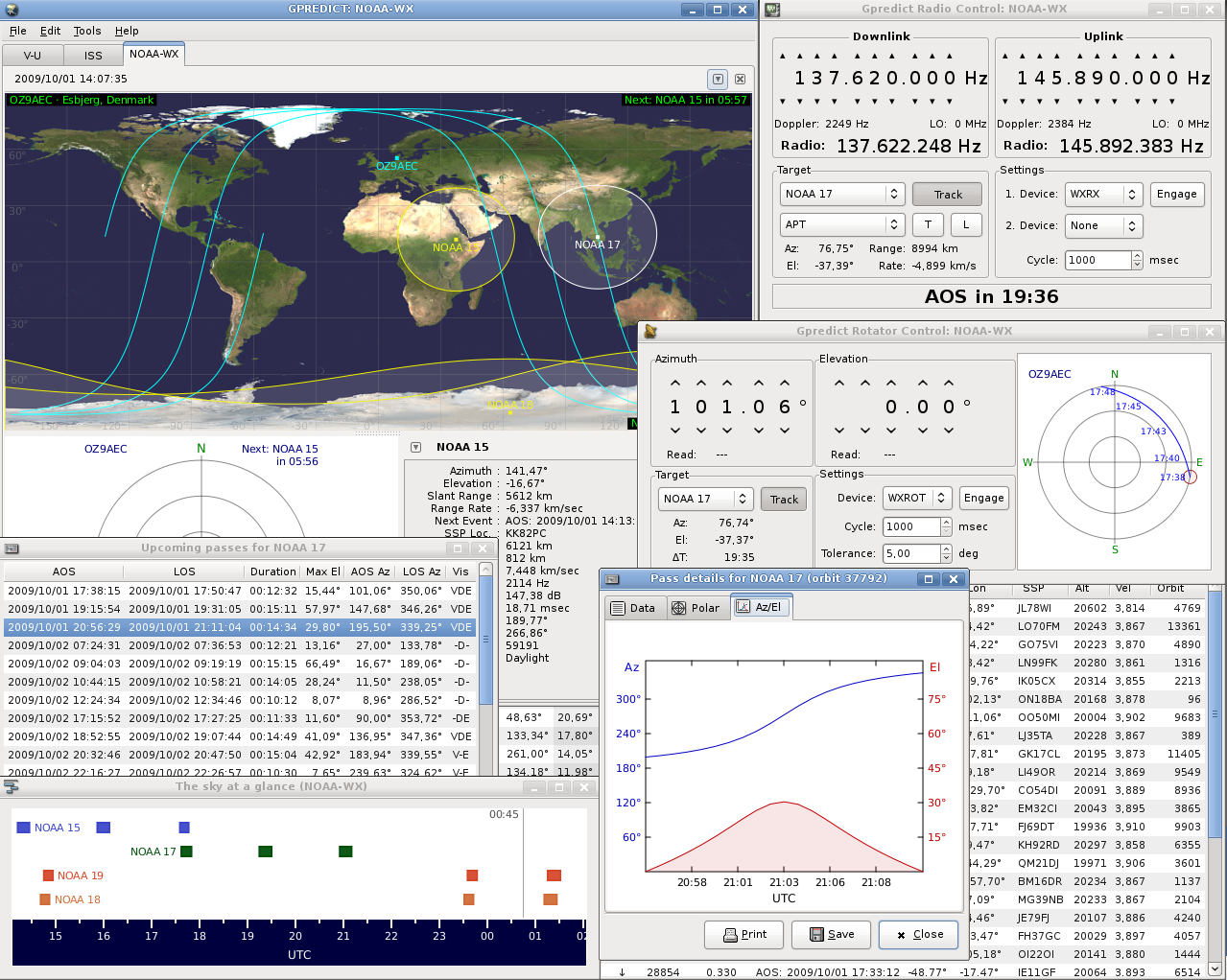Click the Gpredict Radio Control window icon
The height and width of the screenshot is (980, 1227).
click(x=772, y=10)
